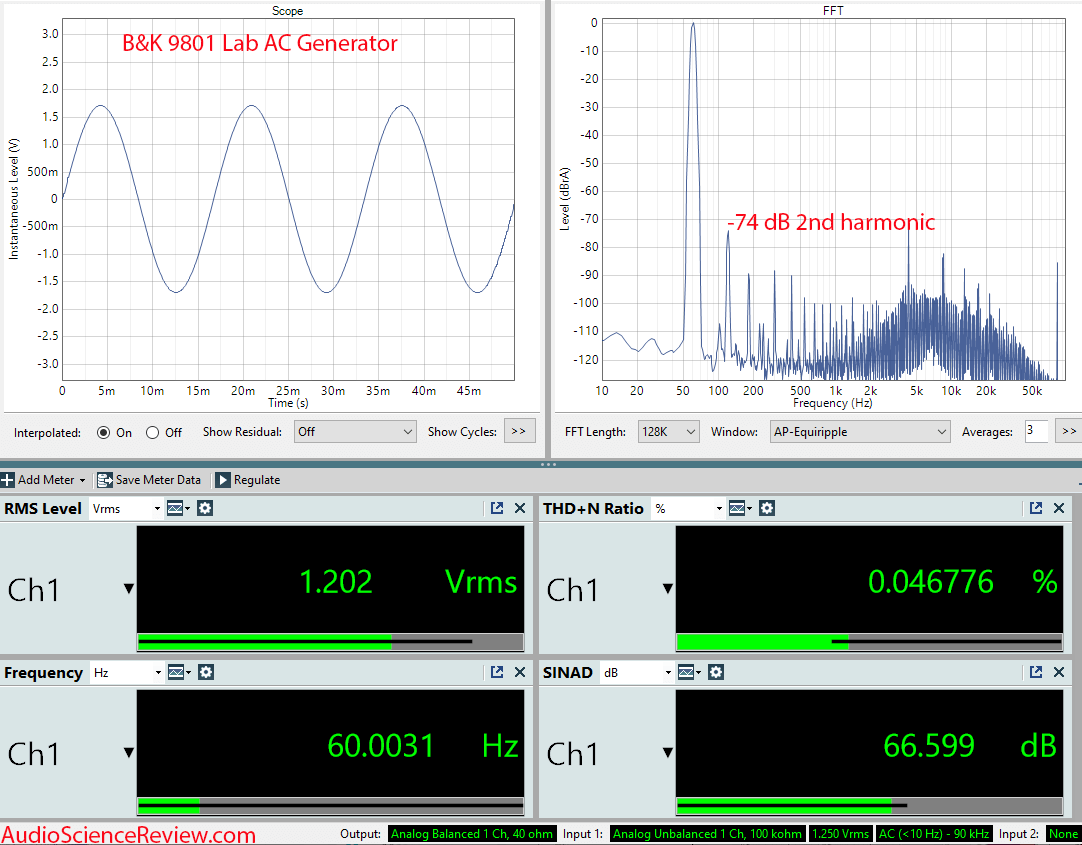Open graph icon in Frequency meter
Image resolution: width=1082 pixels, height=845 pixels.
point(178,672)
